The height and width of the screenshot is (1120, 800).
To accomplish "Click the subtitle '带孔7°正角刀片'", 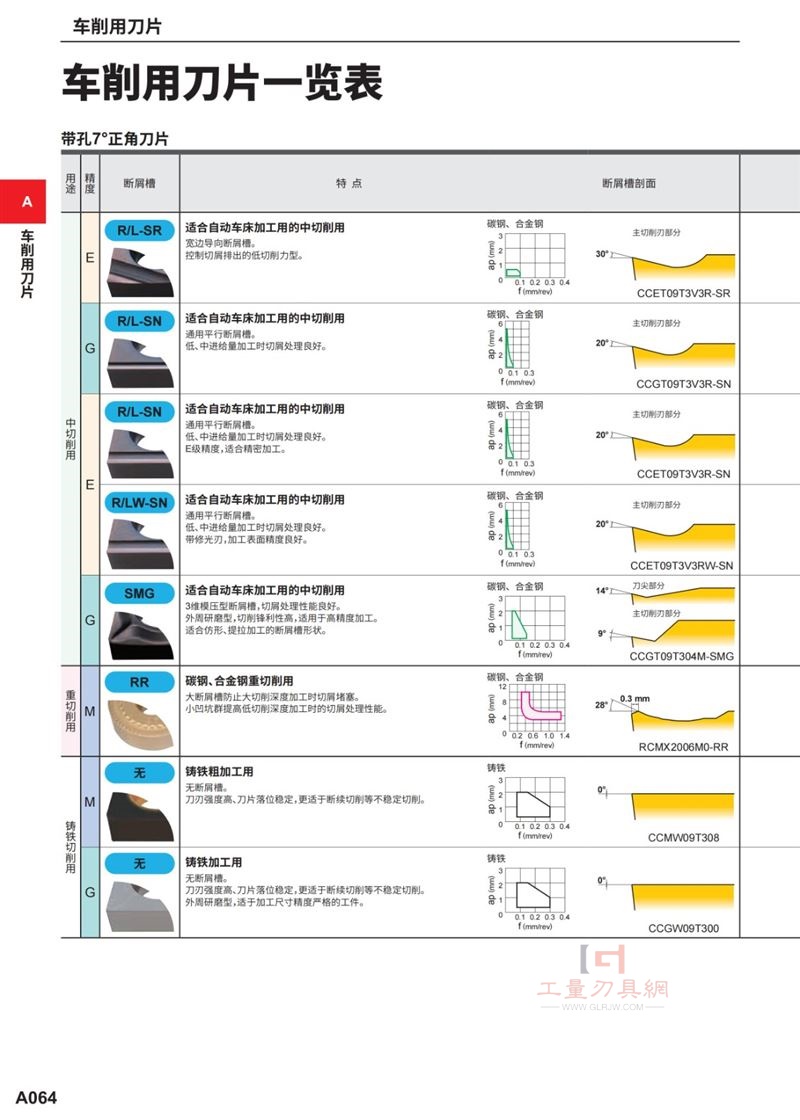I will pos(115,139).
